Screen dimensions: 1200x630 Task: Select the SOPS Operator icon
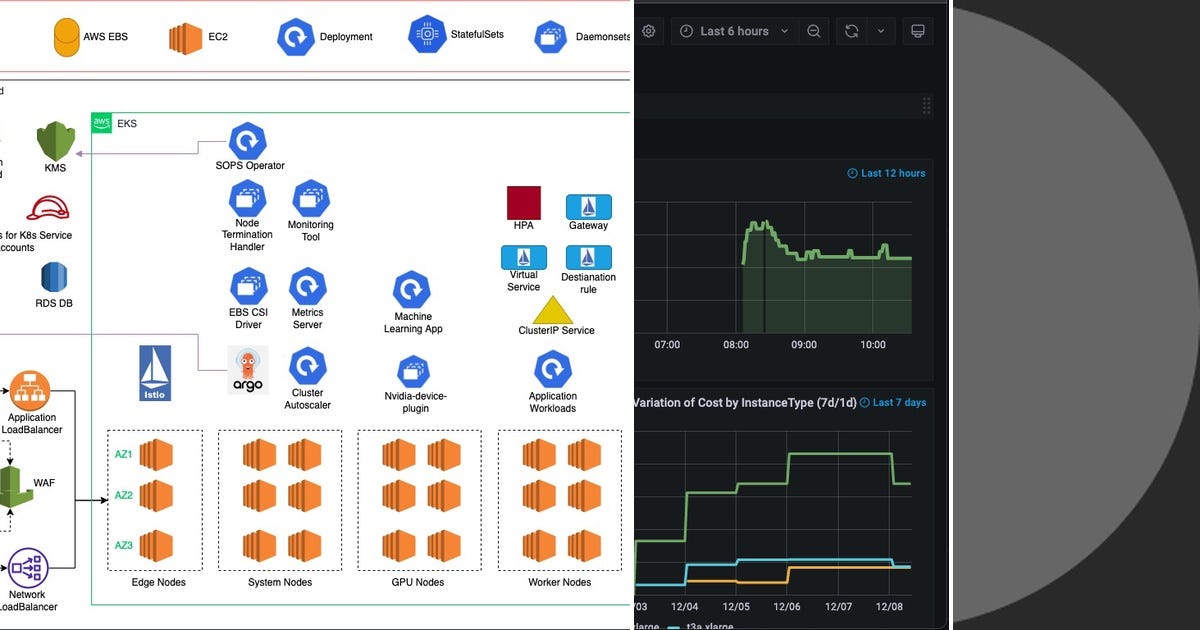coord(247,140)
